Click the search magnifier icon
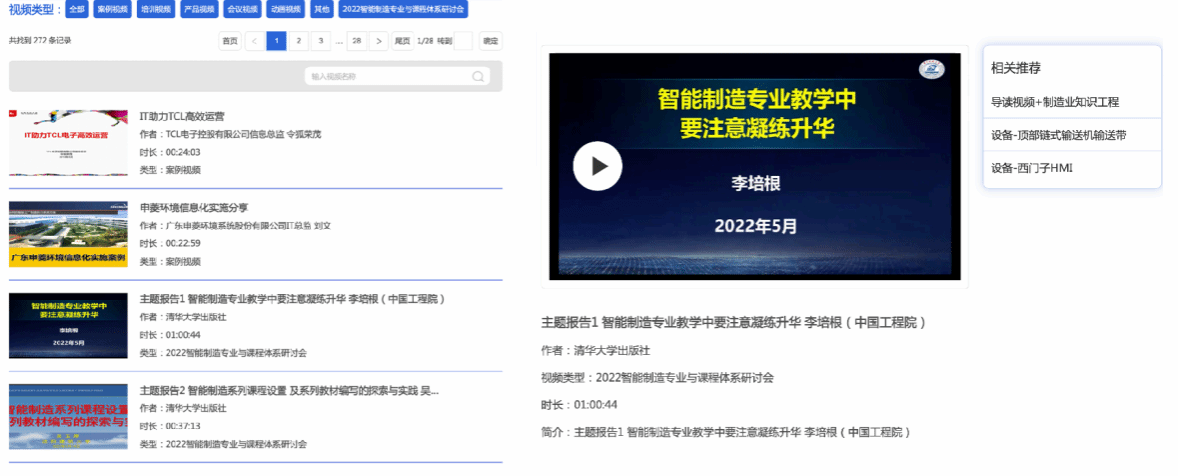The width and height of the screenshot is (1178, 476). 479,76
